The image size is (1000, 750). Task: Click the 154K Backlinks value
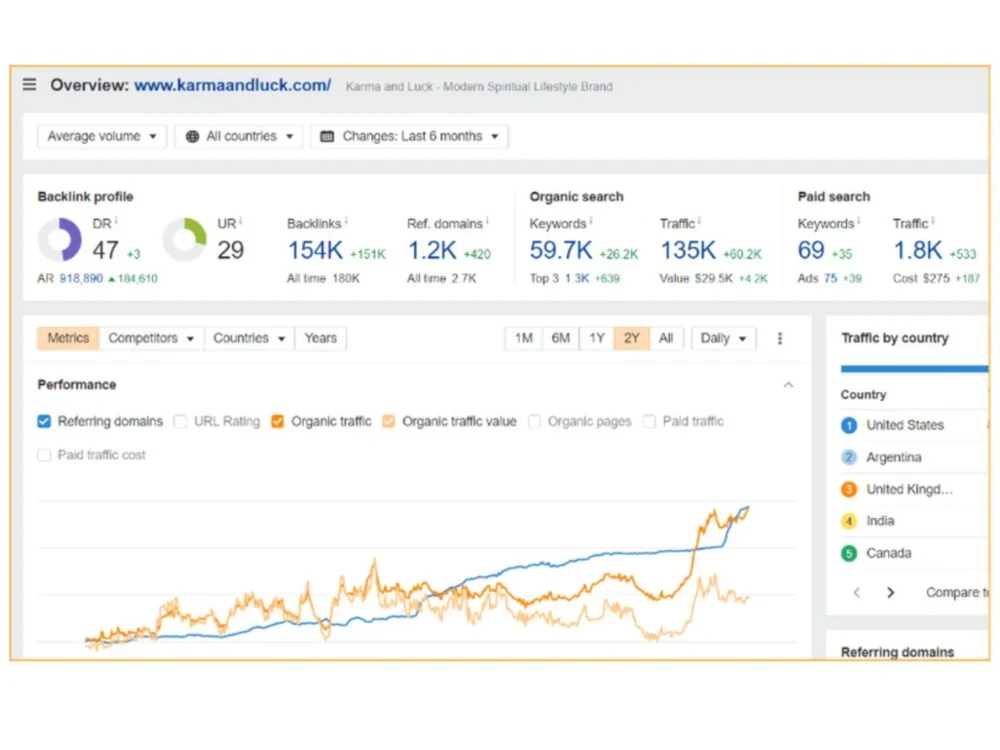[316, 251]
